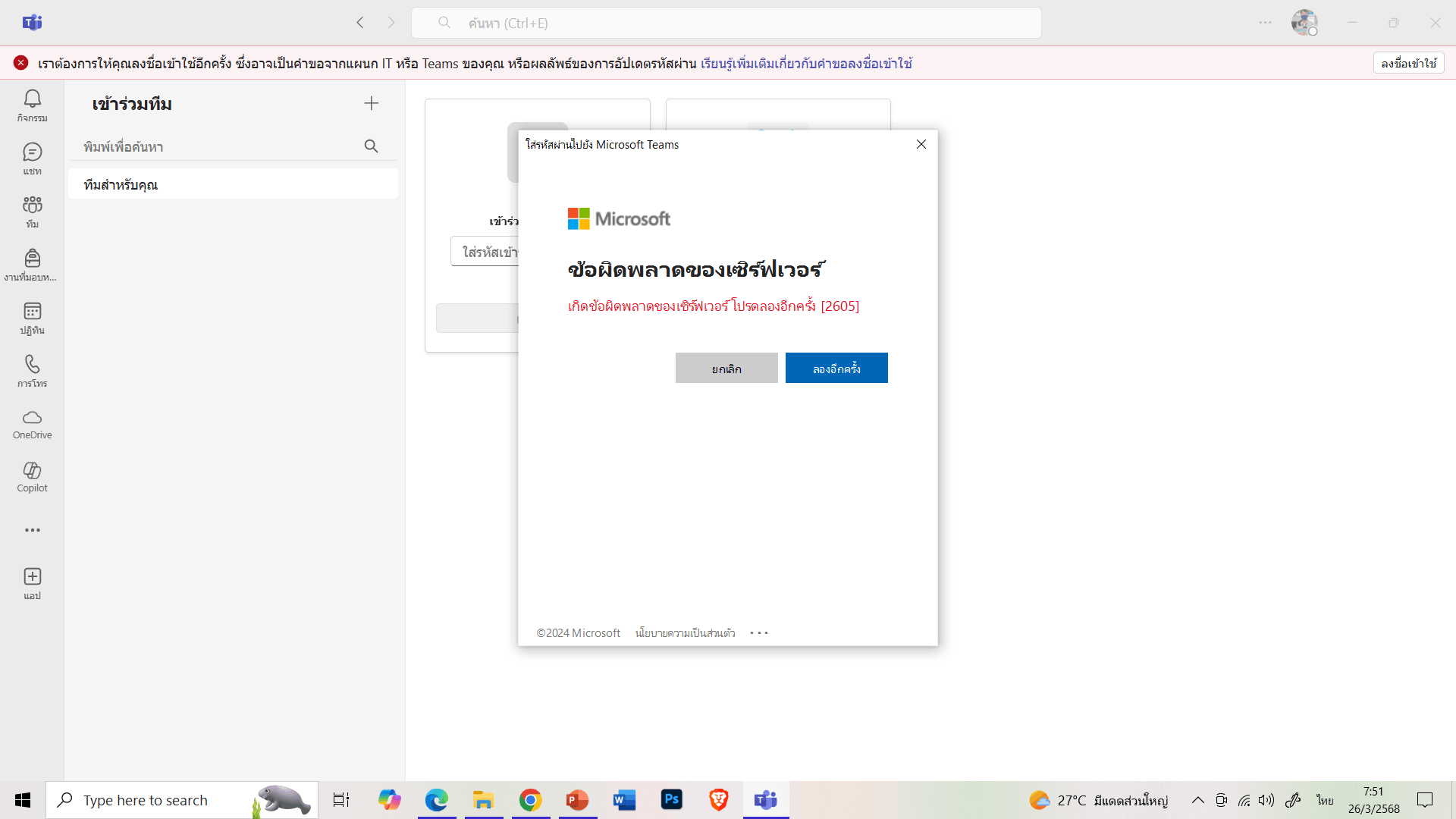Open the Apps plus icon in sidebar
The width and height of the screenshot is (1456, 819).
(32, 582)
